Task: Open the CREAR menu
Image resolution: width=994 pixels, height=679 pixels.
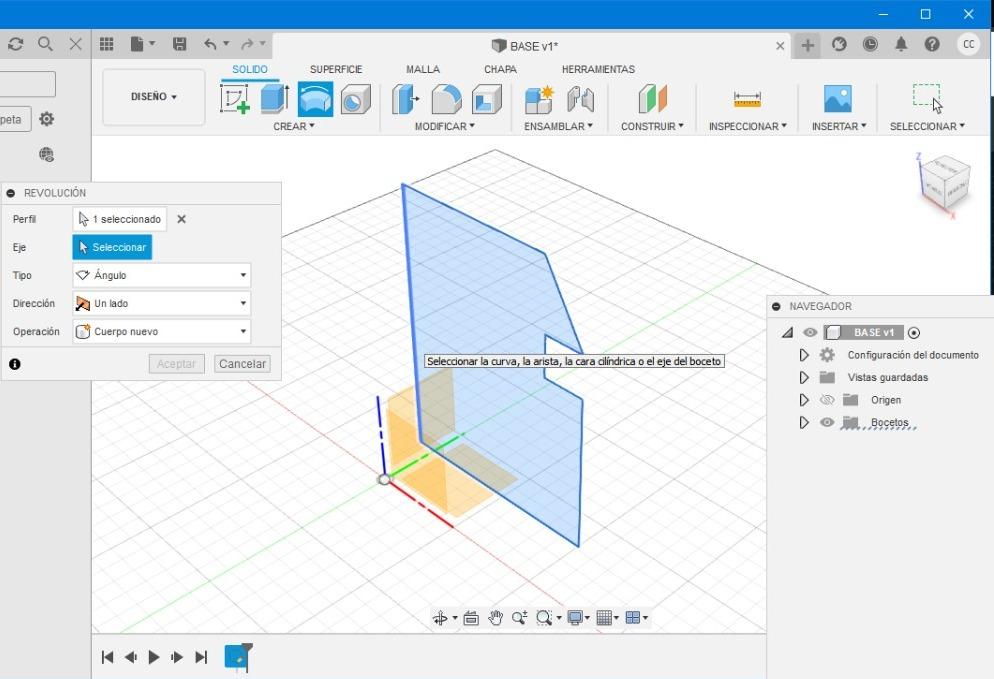Action: pos(294,126)
